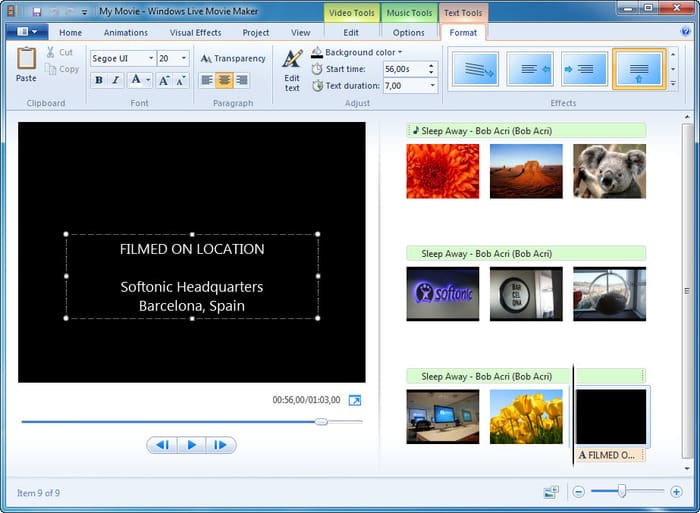The width and height of the screenshot is (700, 513).
Task: Toggle italic text formatting
Action: tap(115, 80)
